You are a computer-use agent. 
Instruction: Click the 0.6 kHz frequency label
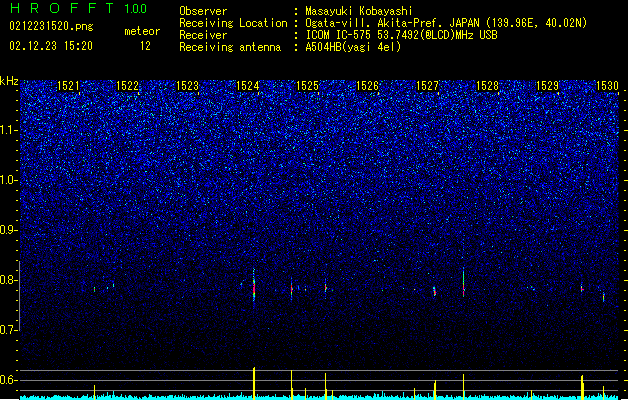click(x=9, y=380)
